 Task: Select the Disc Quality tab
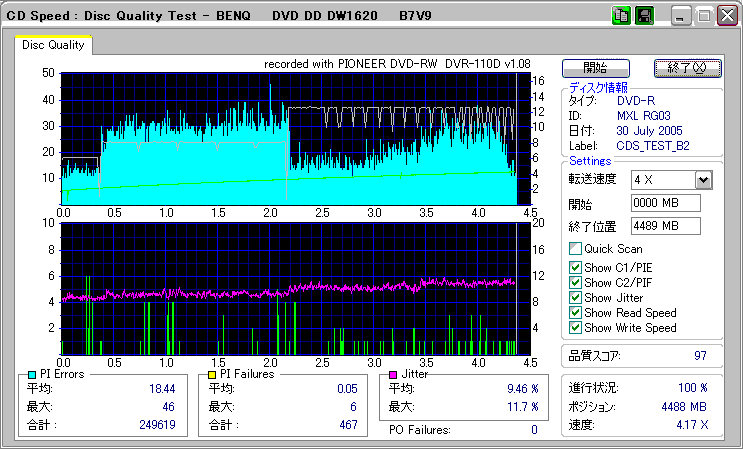[53, 45]
